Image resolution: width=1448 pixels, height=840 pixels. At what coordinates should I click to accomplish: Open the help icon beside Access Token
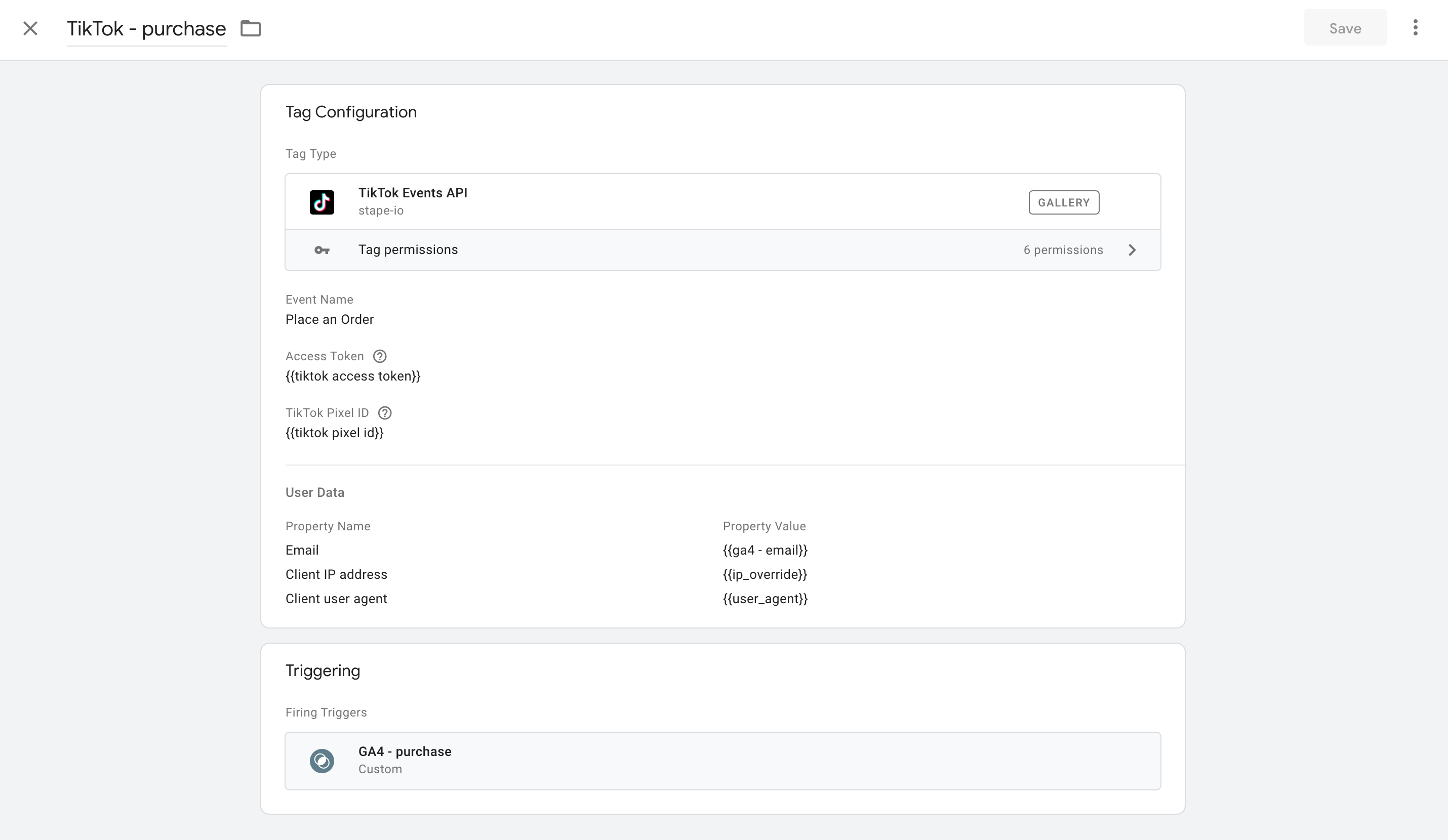click(x=380, y=356)
